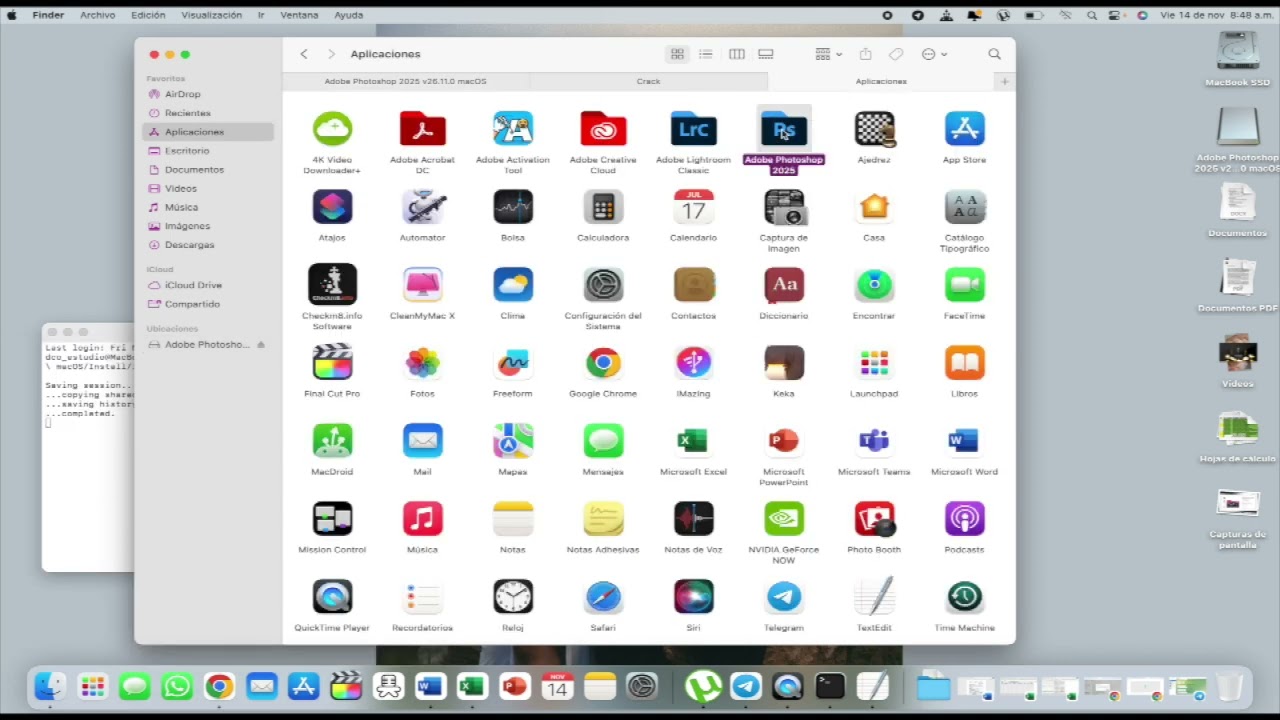
Task: Select the Catálogo Tipográfico app icon
Action: [x=964, y=207]
